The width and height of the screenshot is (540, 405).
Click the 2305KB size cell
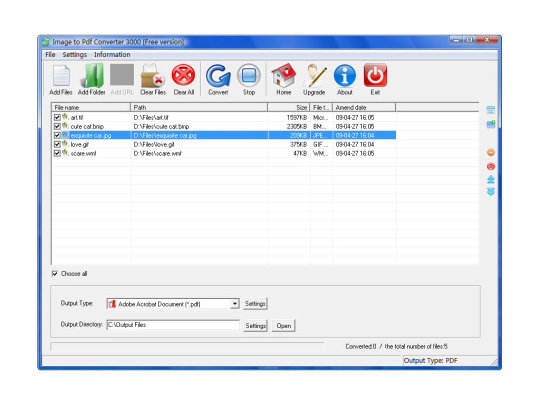point(297,126)
